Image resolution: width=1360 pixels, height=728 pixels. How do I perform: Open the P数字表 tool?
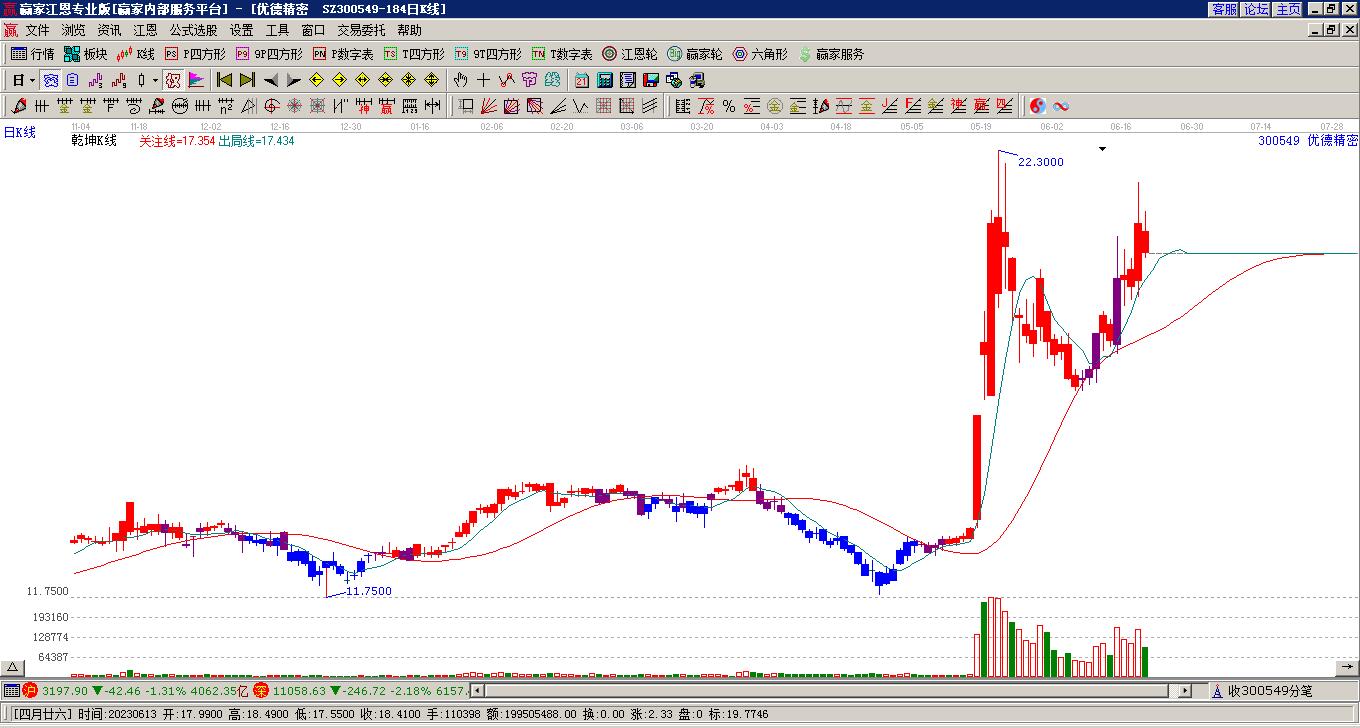coord(343,54)
